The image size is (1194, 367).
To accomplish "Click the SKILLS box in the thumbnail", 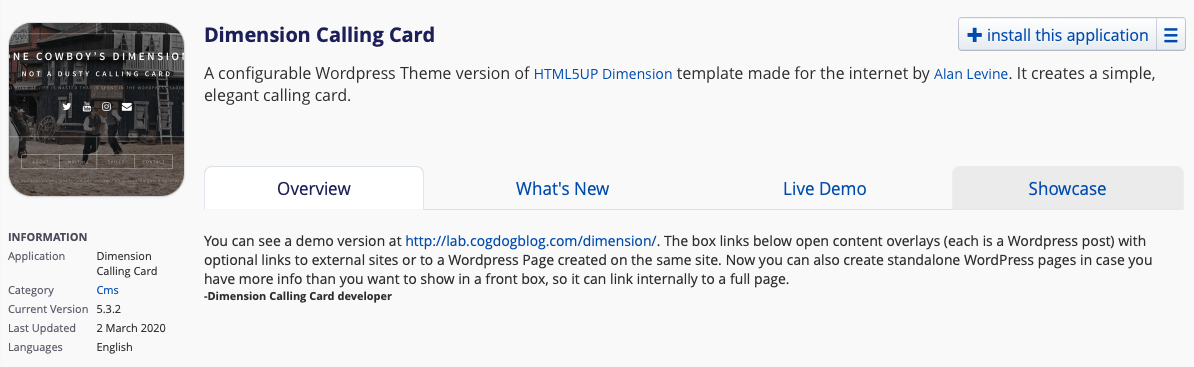I will click(116, 161).
